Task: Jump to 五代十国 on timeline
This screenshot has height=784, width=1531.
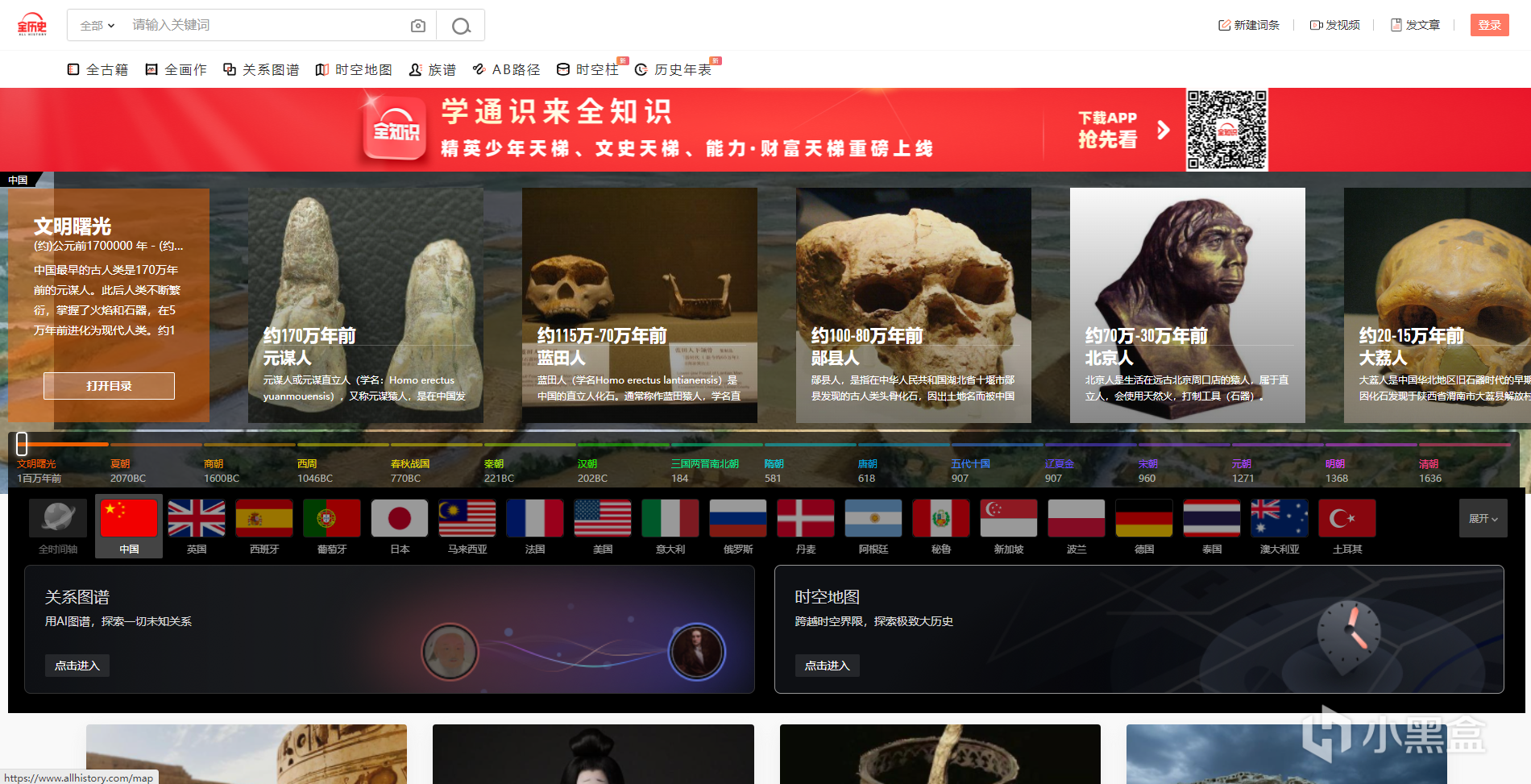Action: pyautogui.click(x=971, y=471)
